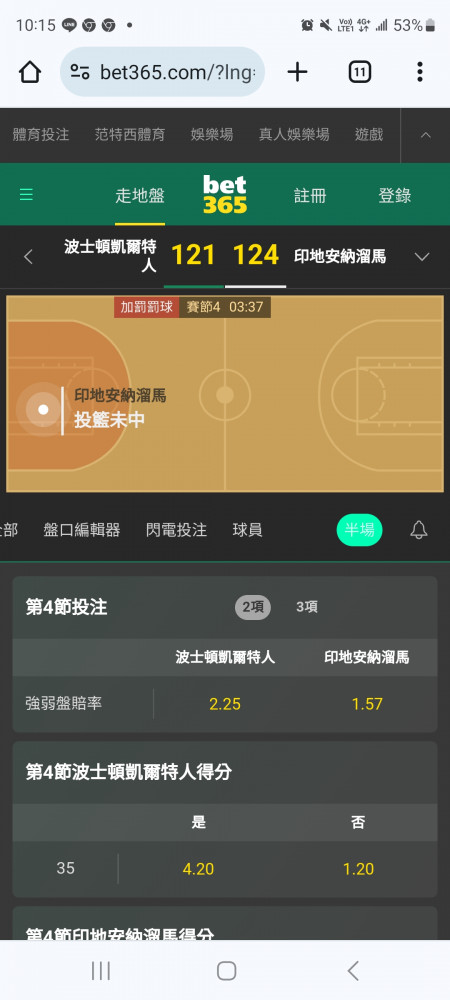Expand the match dropdown arrow beside 印地安納溜馬
Screen dimensions: 450x1000
click(x=421, y=257)
